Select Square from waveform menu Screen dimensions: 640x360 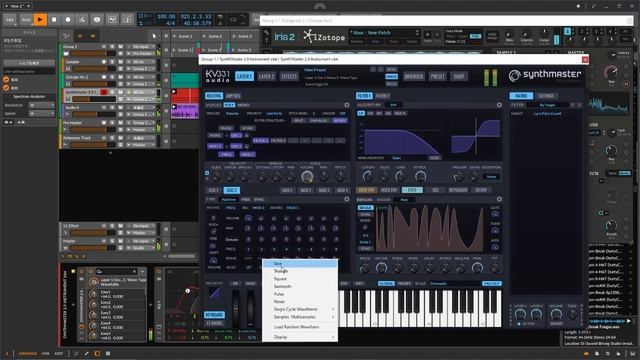(300, 279)
